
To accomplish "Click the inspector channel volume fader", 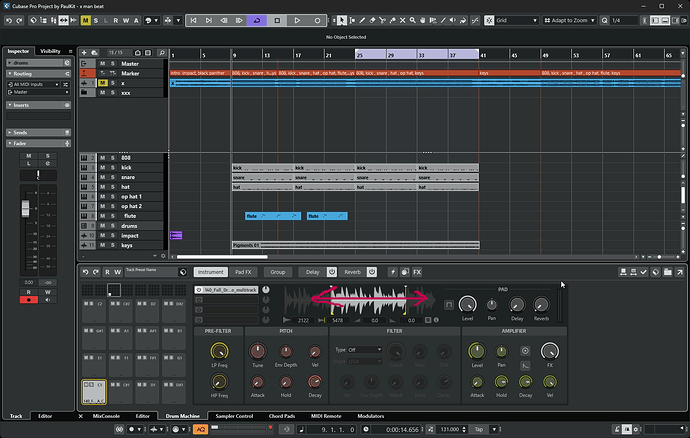I will (x=26, y=209).
